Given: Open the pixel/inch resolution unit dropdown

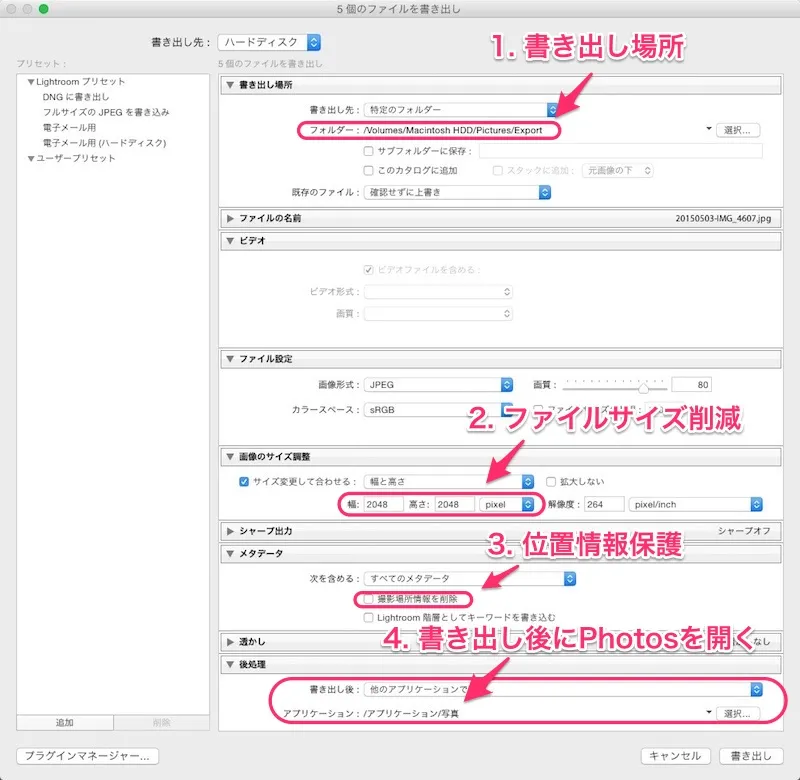Looking at the screenshot, I should pos(696,505).
